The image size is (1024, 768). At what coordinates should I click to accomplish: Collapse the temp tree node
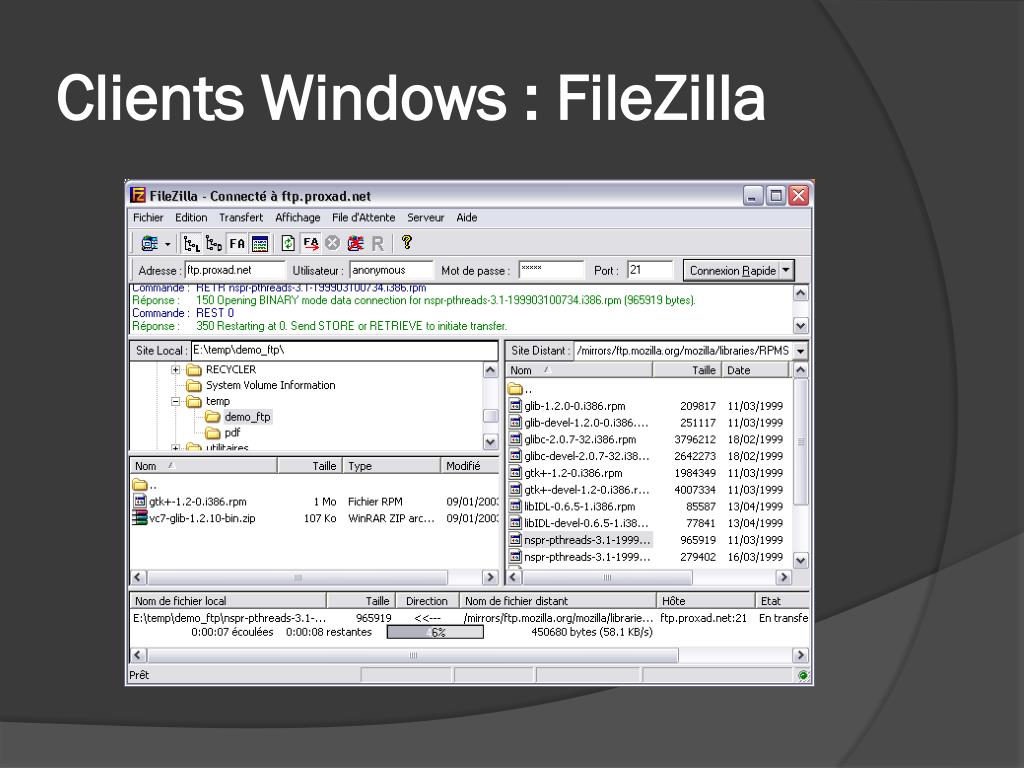tap(176, 401)
